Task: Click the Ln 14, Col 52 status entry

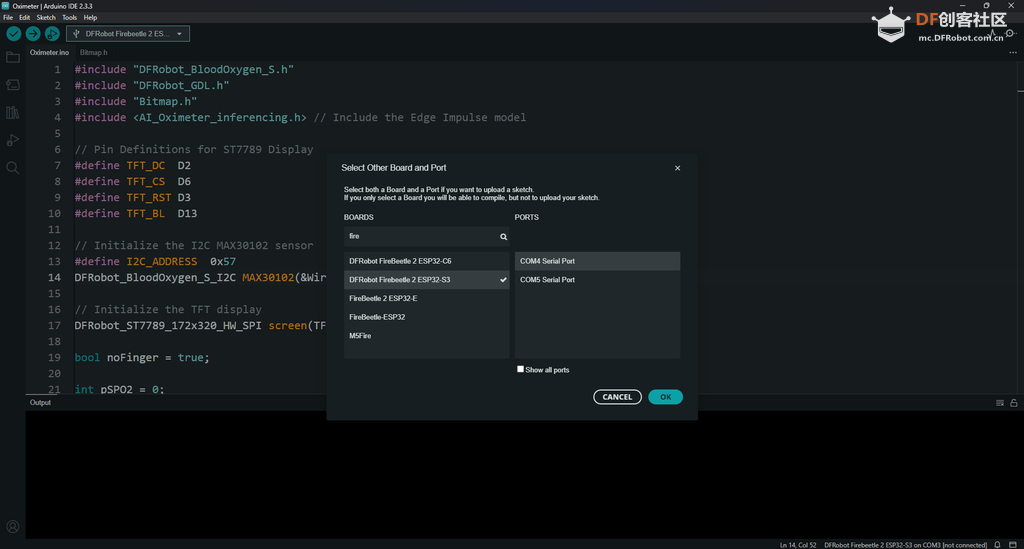Action: point(797,545)
